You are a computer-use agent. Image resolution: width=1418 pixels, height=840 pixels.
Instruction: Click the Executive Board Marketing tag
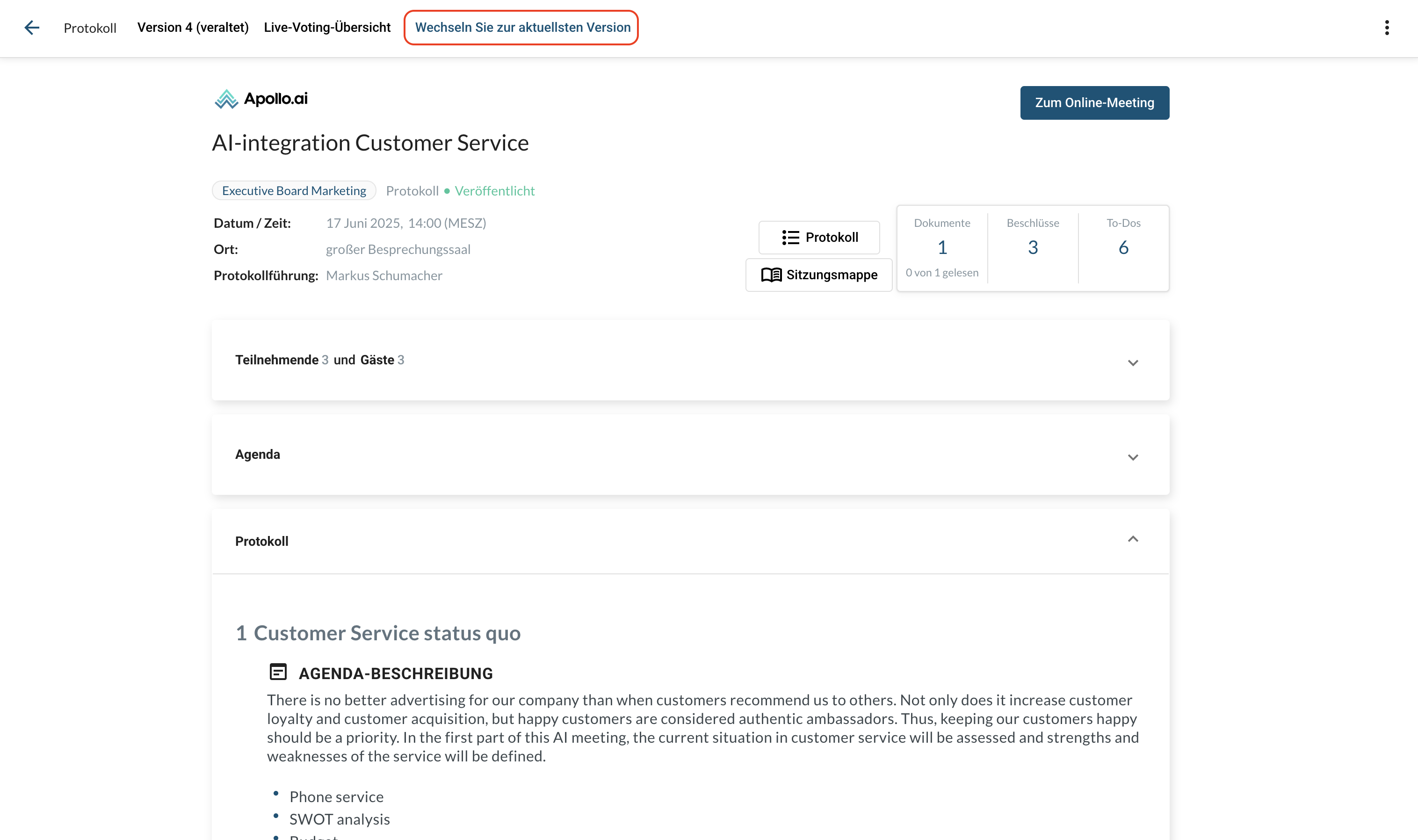(294, 191)
